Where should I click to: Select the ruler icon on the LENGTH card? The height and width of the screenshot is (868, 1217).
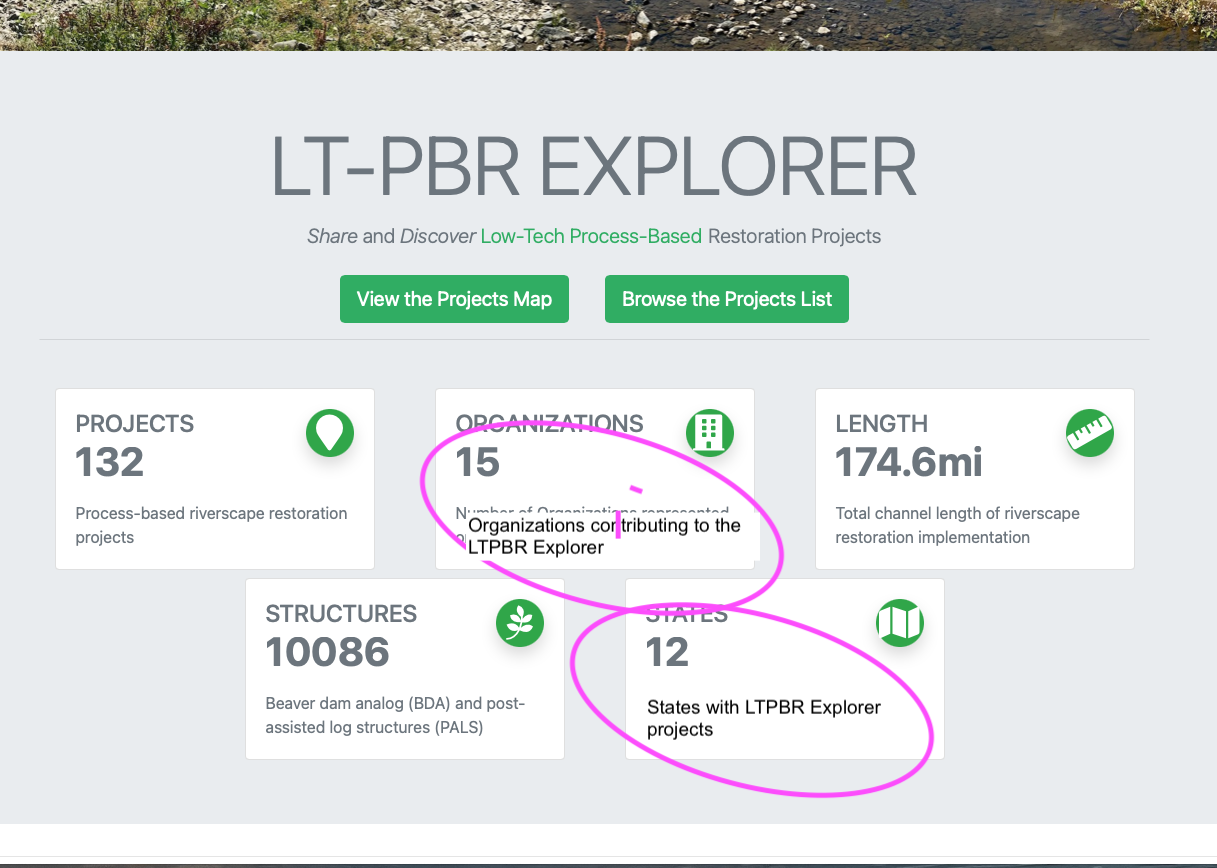tap(1090, 433)
